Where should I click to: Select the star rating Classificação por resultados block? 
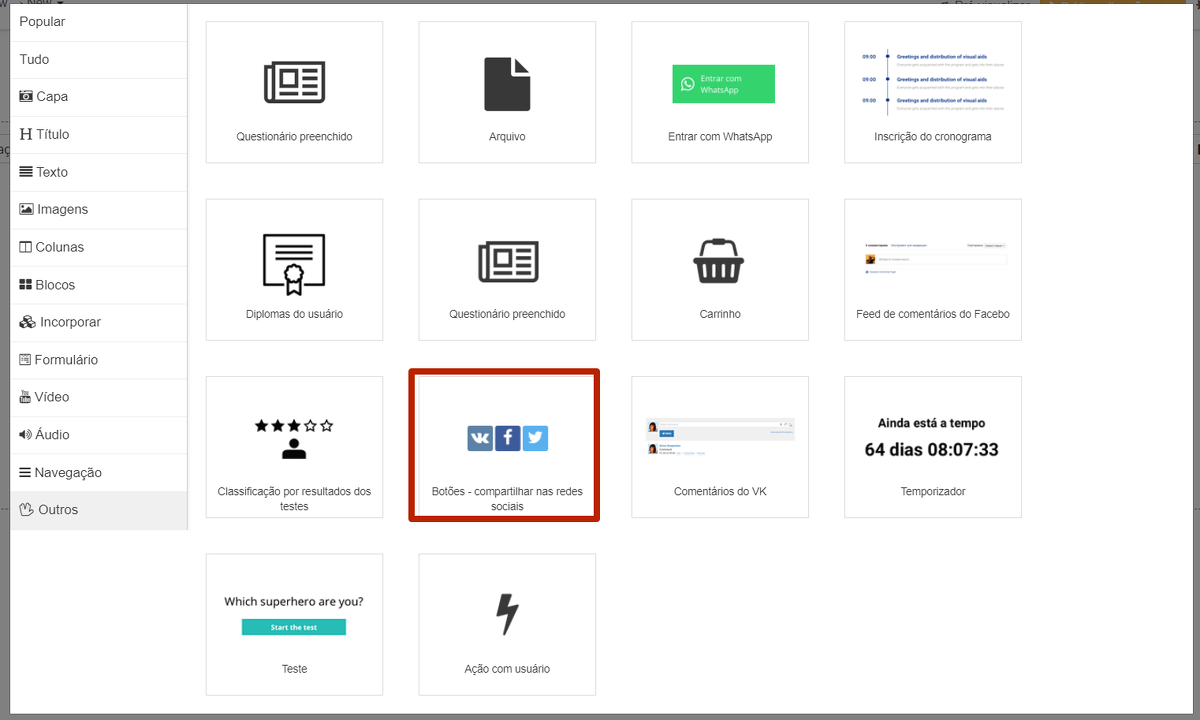[294, 446]
